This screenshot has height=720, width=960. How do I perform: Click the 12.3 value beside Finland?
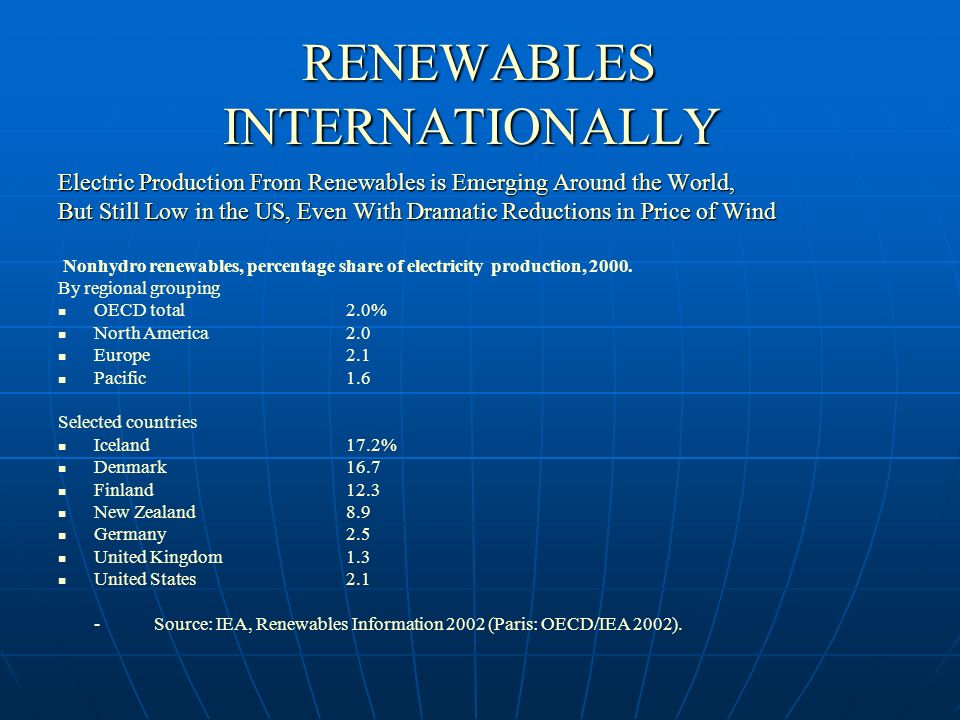coord(363,490)
